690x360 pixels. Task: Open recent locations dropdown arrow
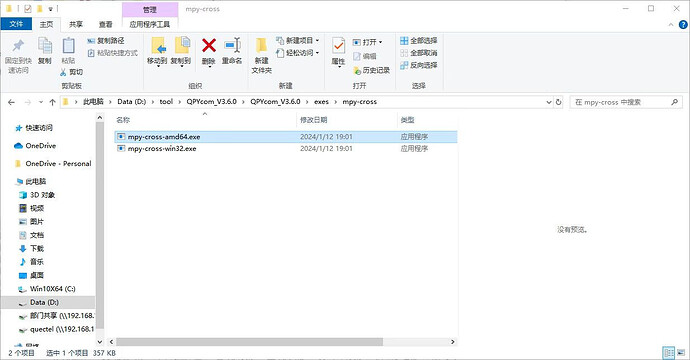pyautogui.click(x=40, y=102)
